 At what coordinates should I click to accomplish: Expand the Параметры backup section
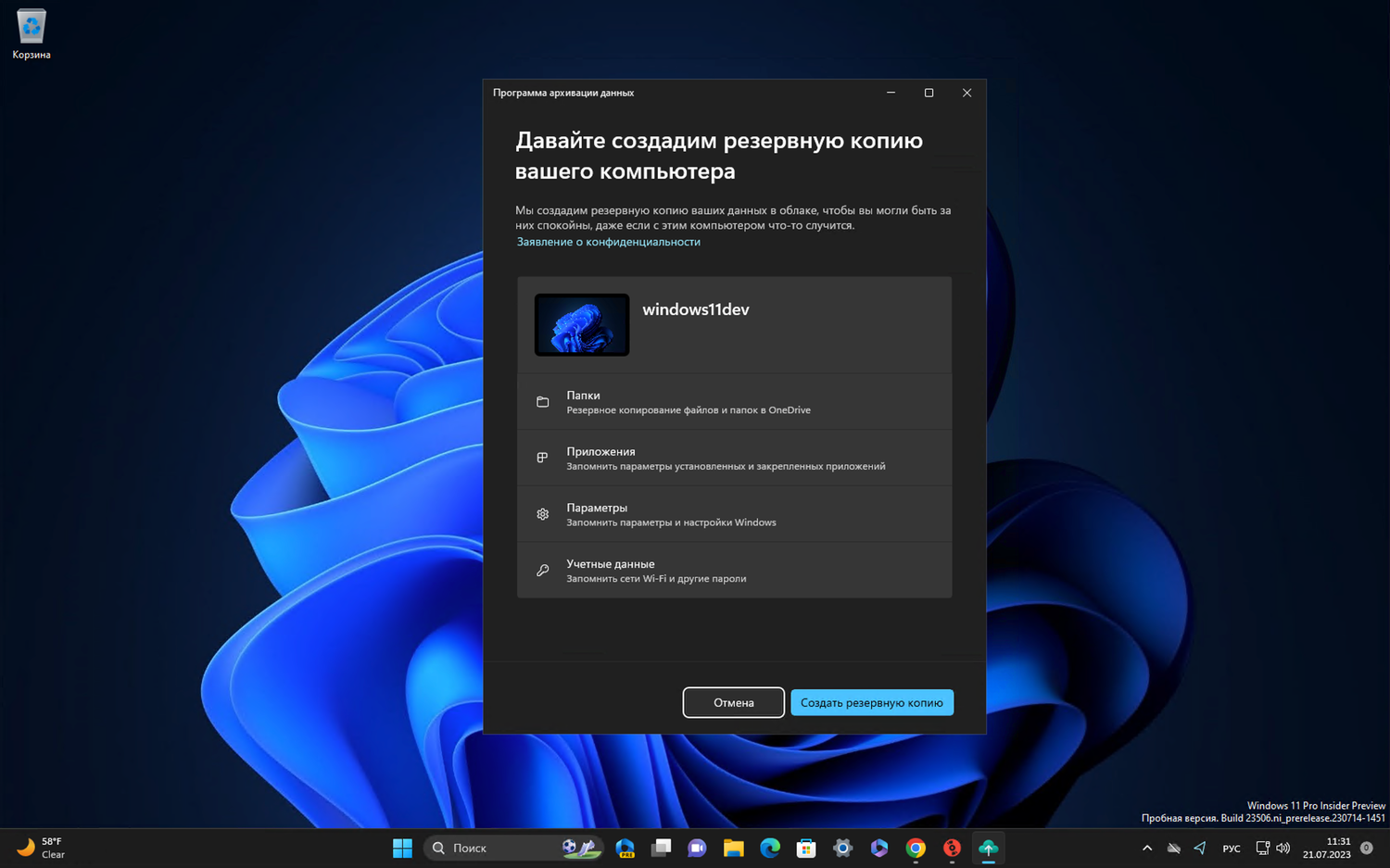(x=734, y=514)
